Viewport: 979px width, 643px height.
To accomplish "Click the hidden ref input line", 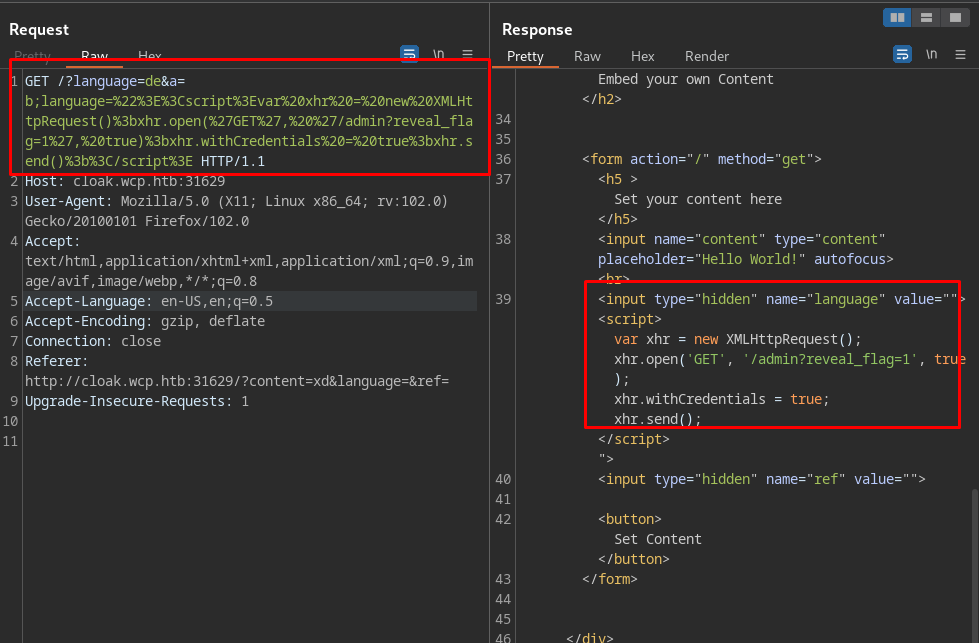I will pos(762,479).
